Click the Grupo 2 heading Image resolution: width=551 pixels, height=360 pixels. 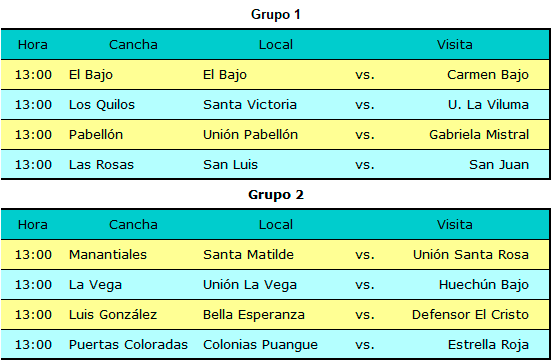[276, 195]
